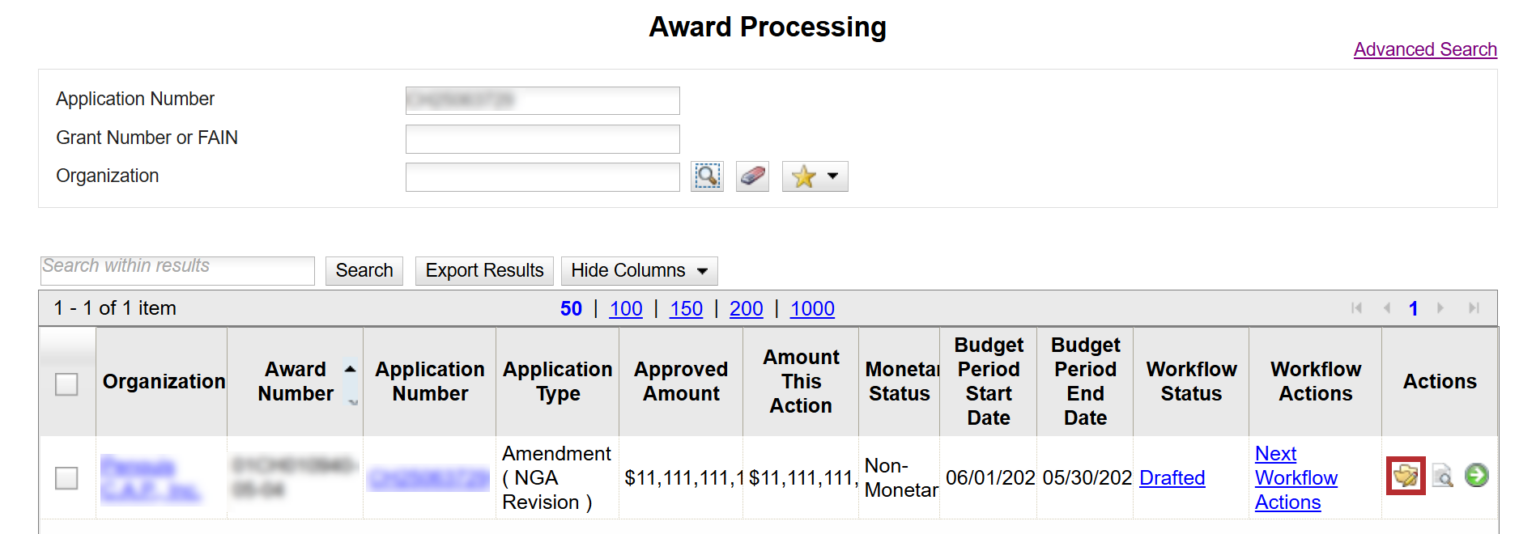Image resolution: width=1536 pixels, height=534 pixels.
Task: Check the award row checkbox
Action: point(66,478)
